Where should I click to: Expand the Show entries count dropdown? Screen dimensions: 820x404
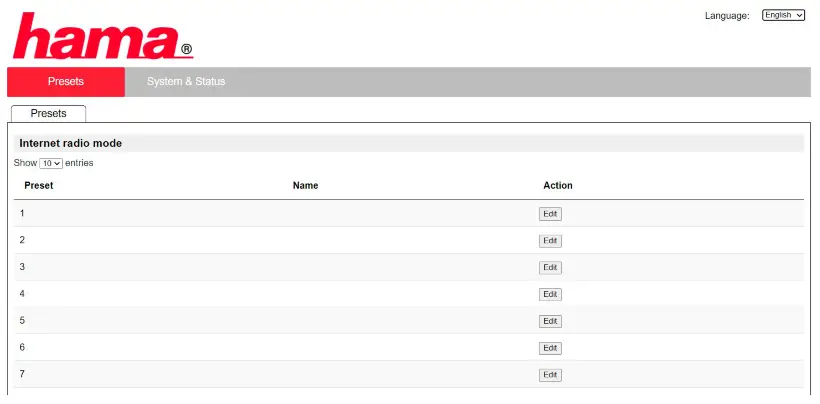51,163
